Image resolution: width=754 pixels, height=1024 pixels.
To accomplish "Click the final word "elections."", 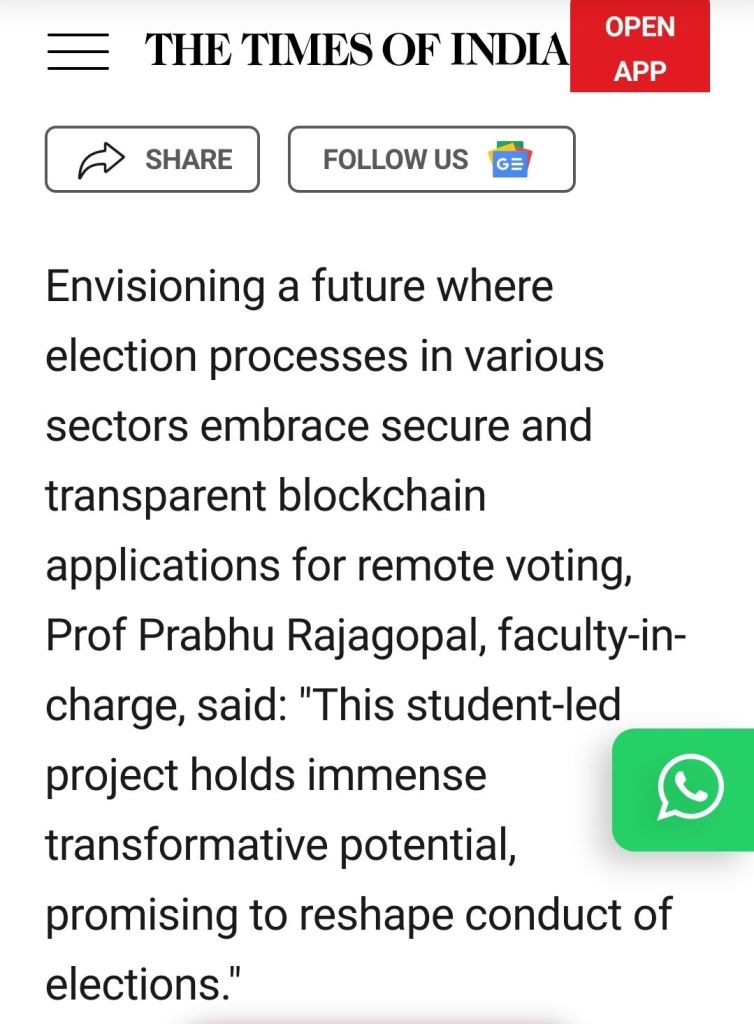I will pyautogui.click(x=144, y=985).
